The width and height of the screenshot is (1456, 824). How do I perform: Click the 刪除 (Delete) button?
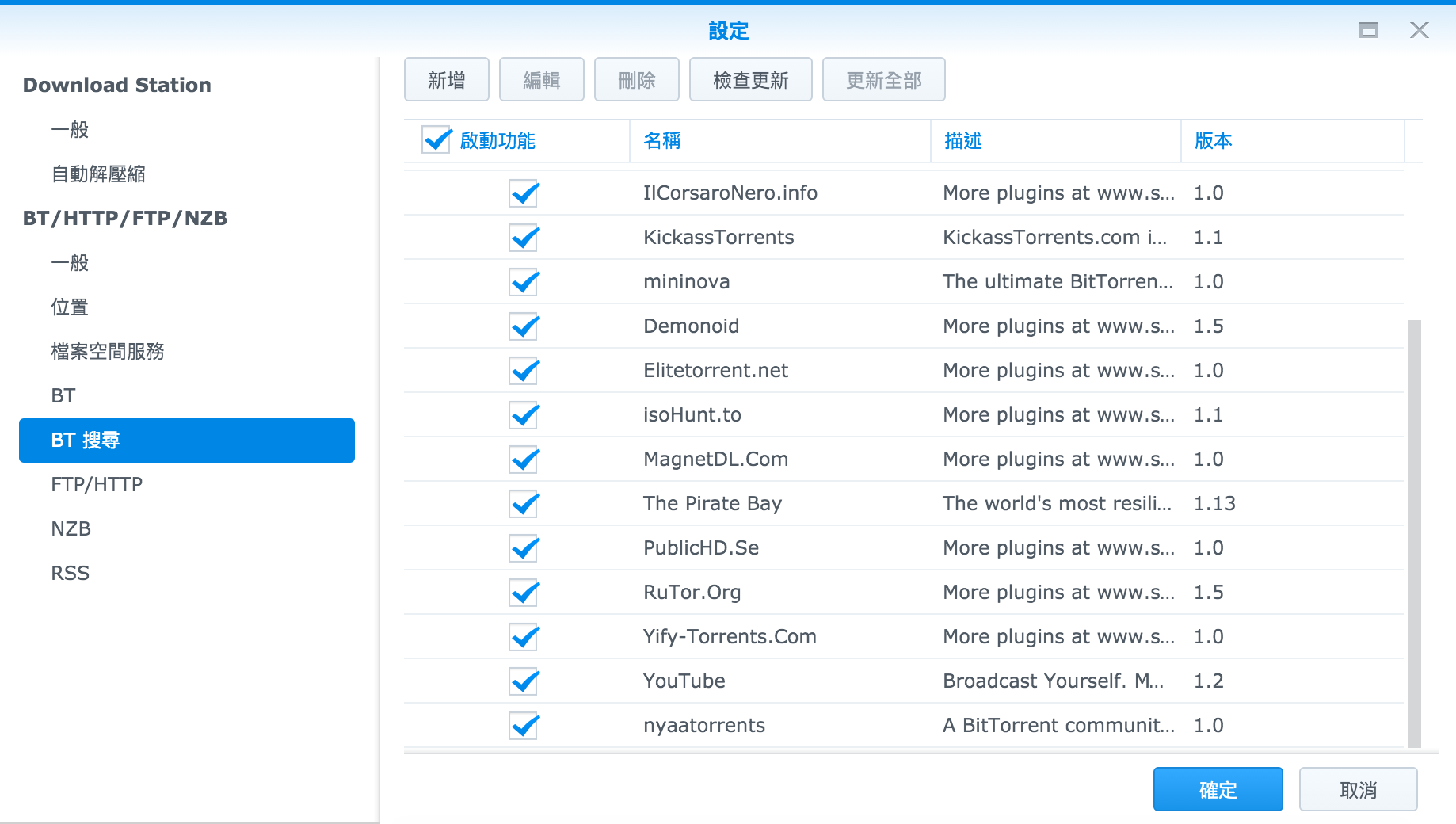coord(636,80)
